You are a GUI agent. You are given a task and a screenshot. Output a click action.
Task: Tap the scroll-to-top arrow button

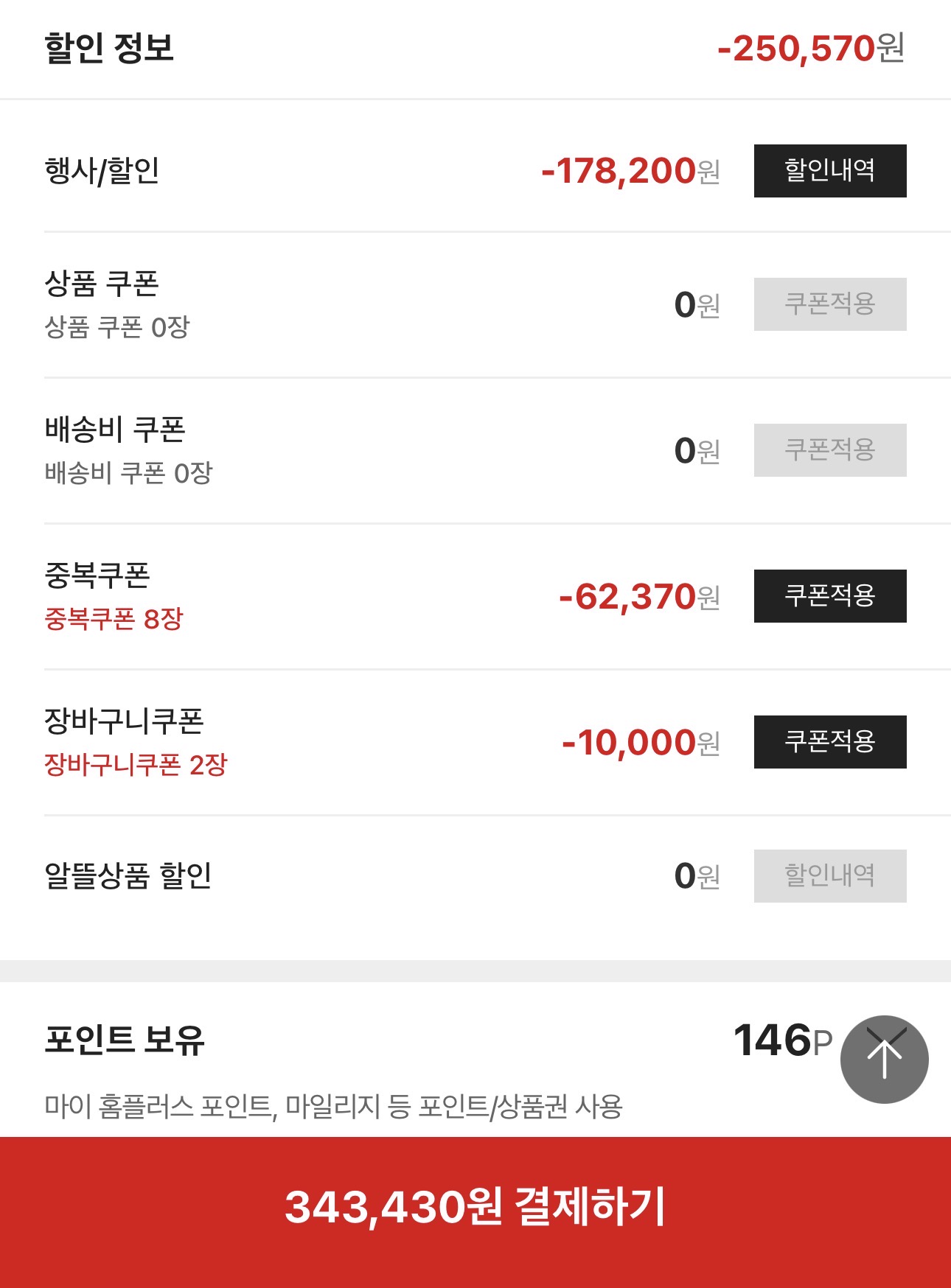(x=884, y=1059)
